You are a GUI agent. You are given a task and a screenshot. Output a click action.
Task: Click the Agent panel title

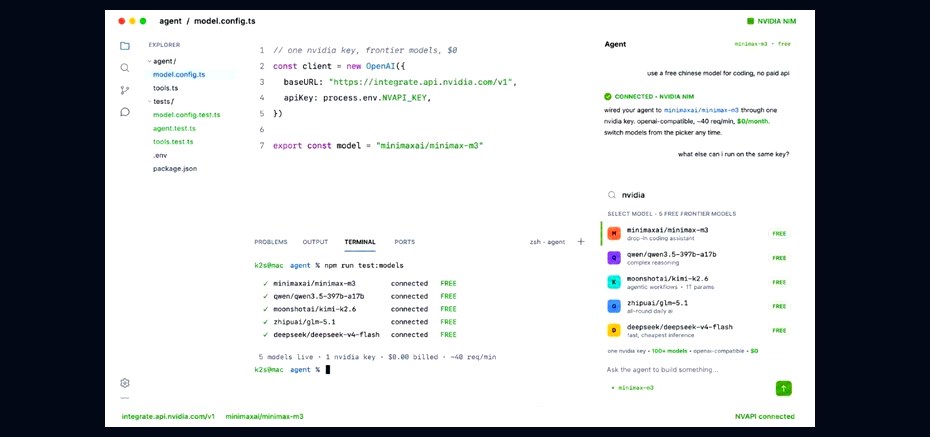coord(615,44)
